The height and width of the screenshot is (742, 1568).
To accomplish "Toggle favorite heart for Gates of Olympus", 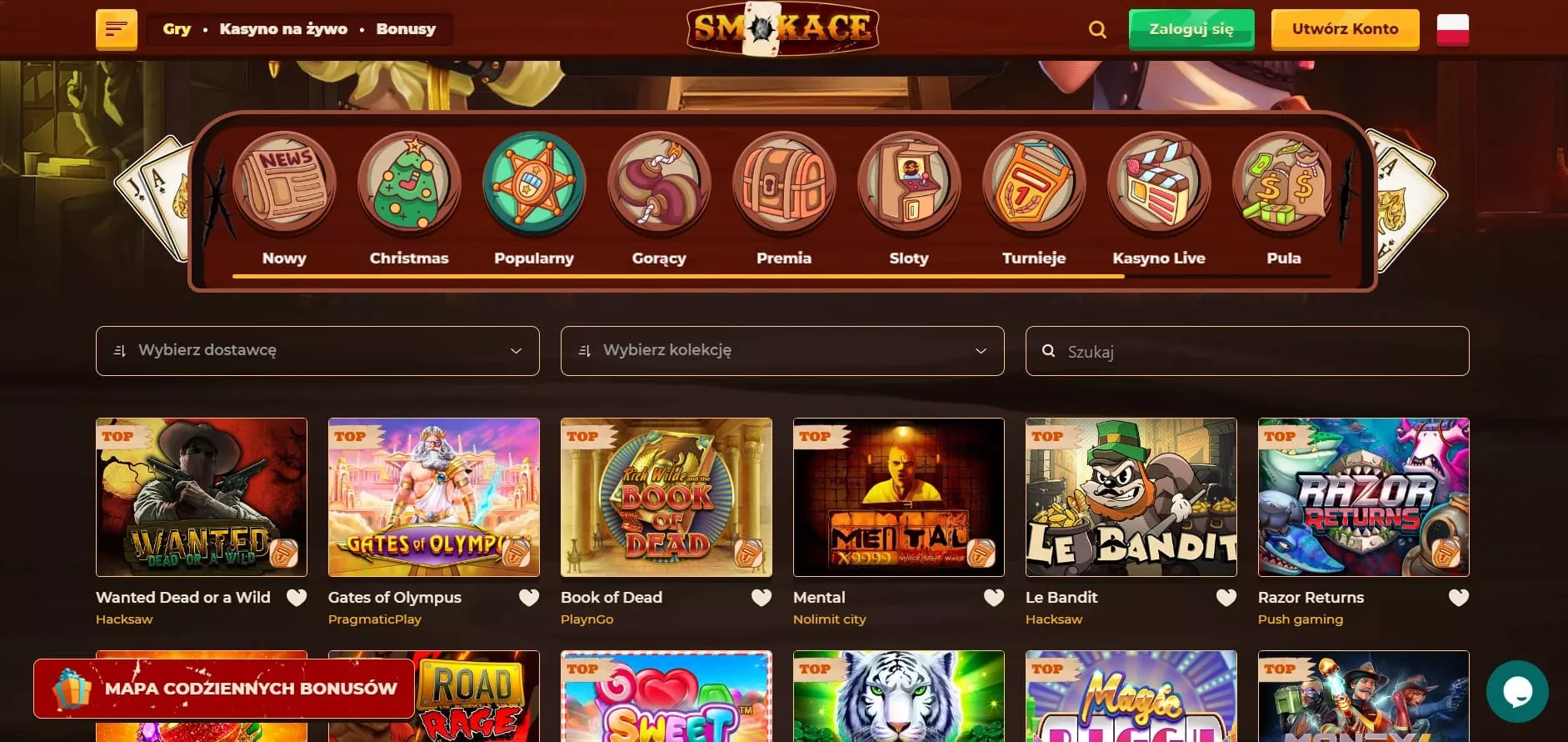I will (x=529, y=598).
